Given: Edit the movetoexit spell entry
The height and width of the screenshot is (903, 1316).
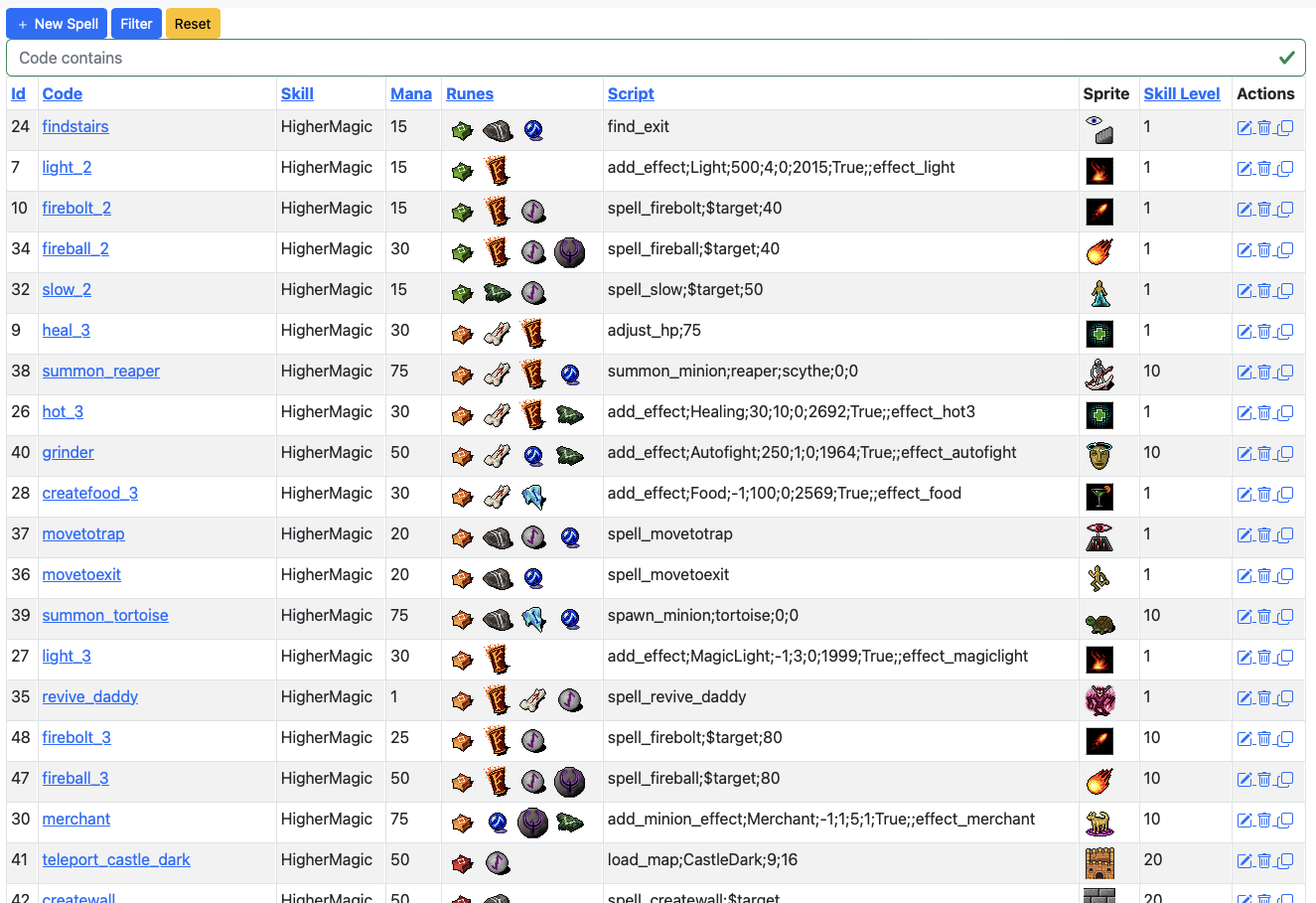Looking at the screenshot, I should (1244, 575).
